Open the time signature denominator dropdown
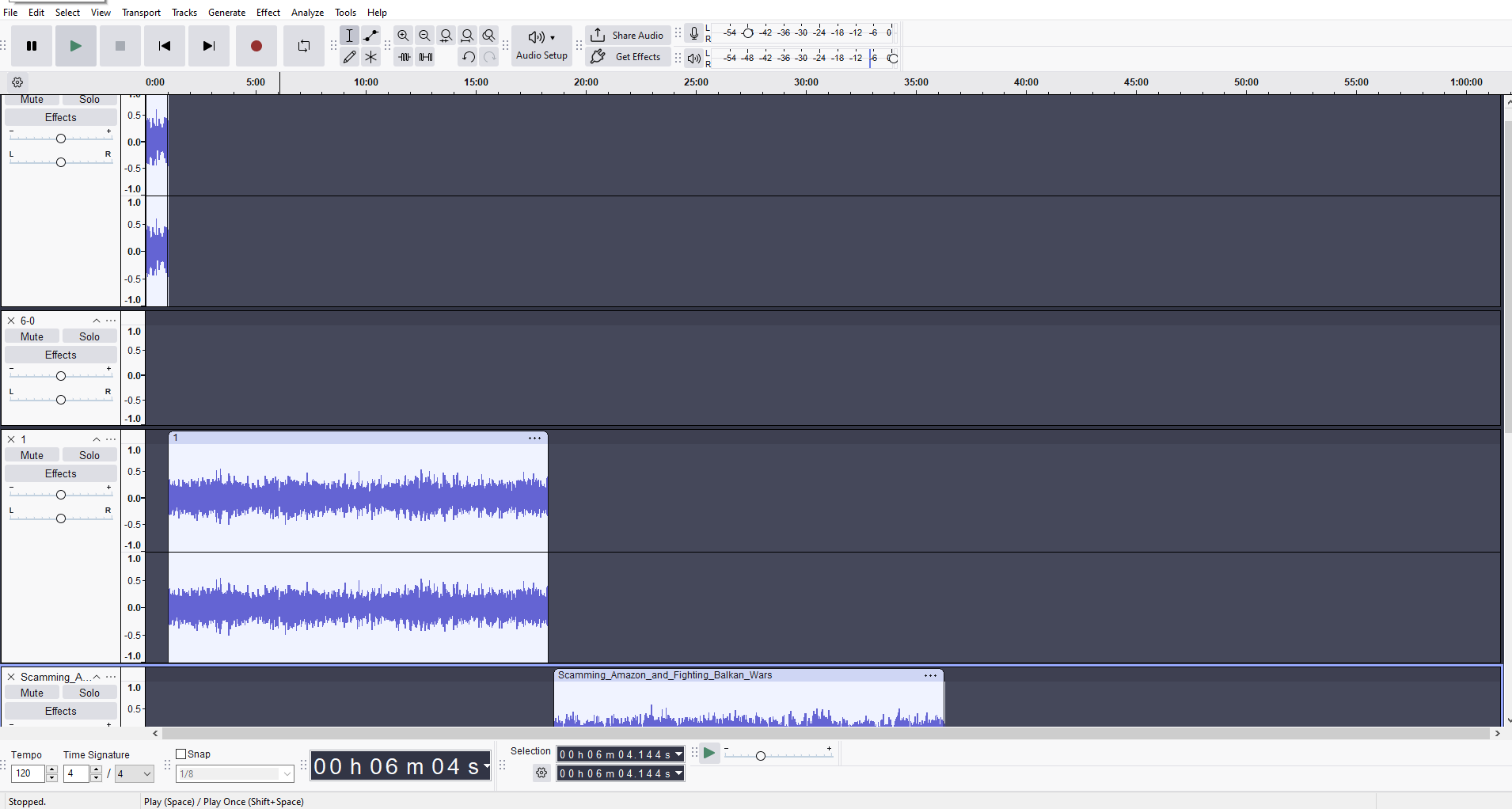 (x=135, y=773)
